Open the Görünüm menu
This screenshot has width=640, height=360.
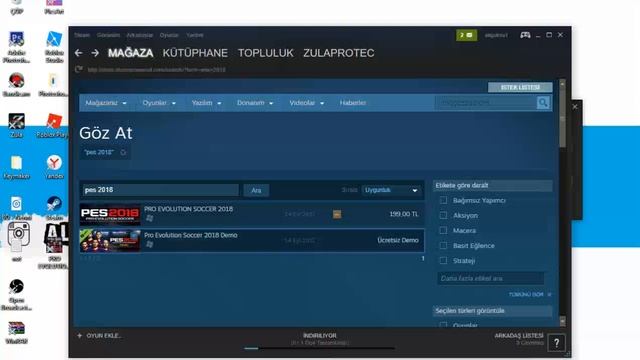[x=109, y=35]
